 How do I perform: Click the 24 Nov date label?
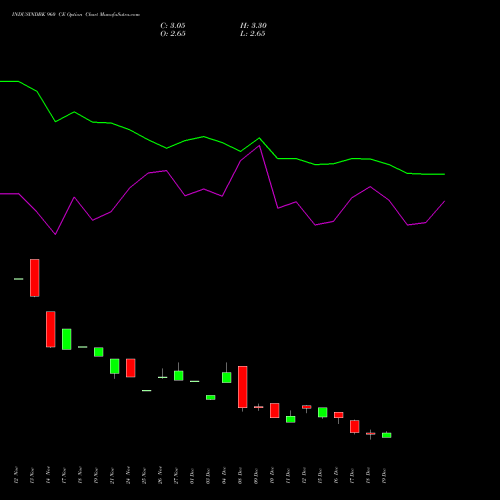click(x=128, y=475)
